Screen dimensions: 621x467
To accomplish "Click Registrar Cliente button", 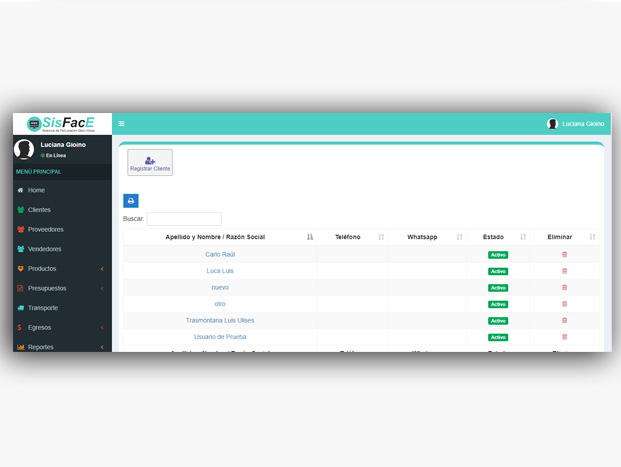I will [x=150, y=162].
